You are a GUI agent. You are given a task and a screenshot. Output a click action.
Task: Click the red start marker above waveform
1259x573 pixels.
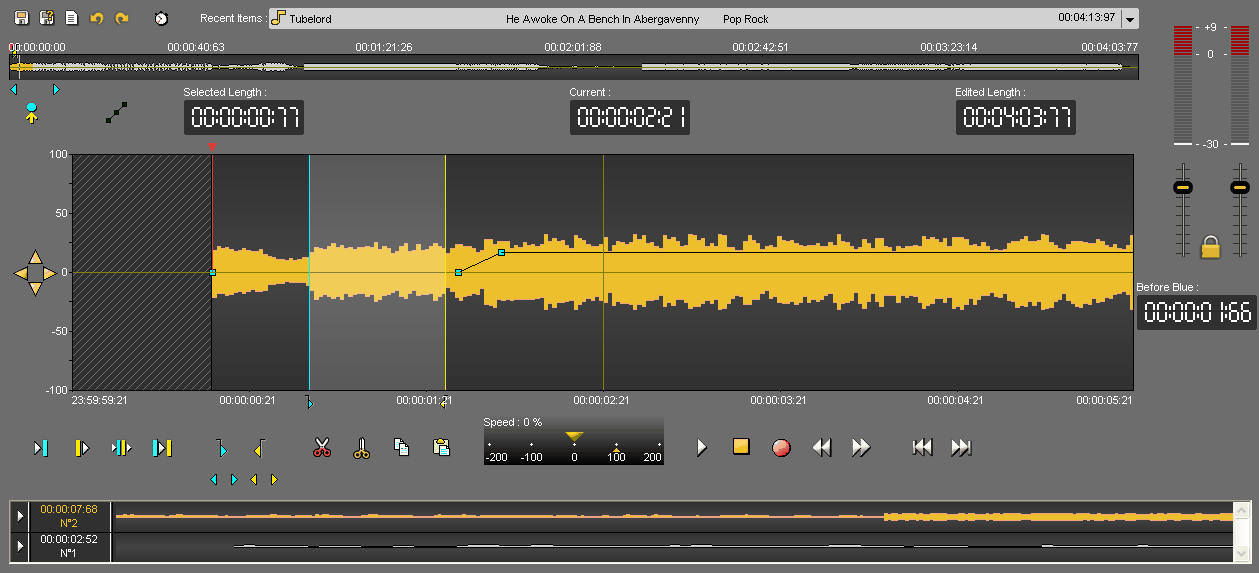coord(212,148)
